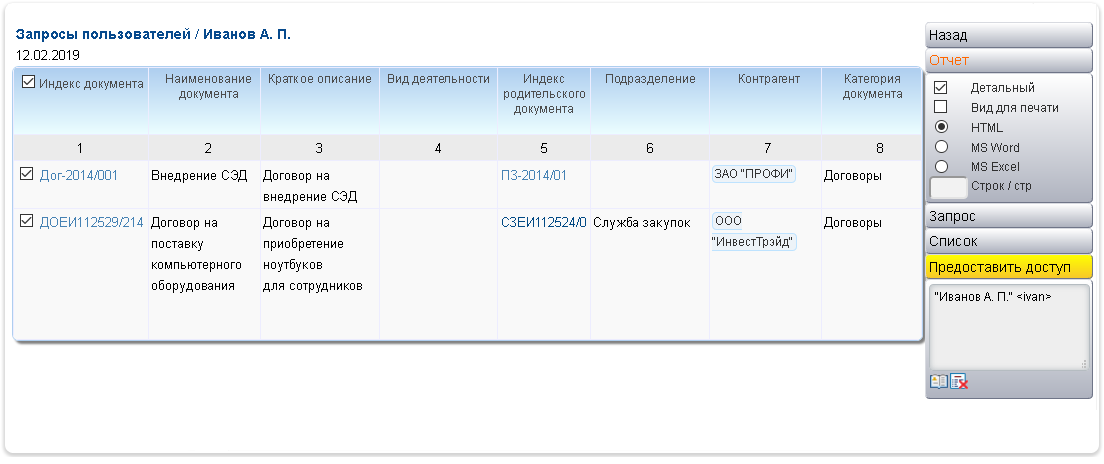The image size is (1104, 464).
Task: Expand the Запрос panel
Action: click(x=1008, y=216)
